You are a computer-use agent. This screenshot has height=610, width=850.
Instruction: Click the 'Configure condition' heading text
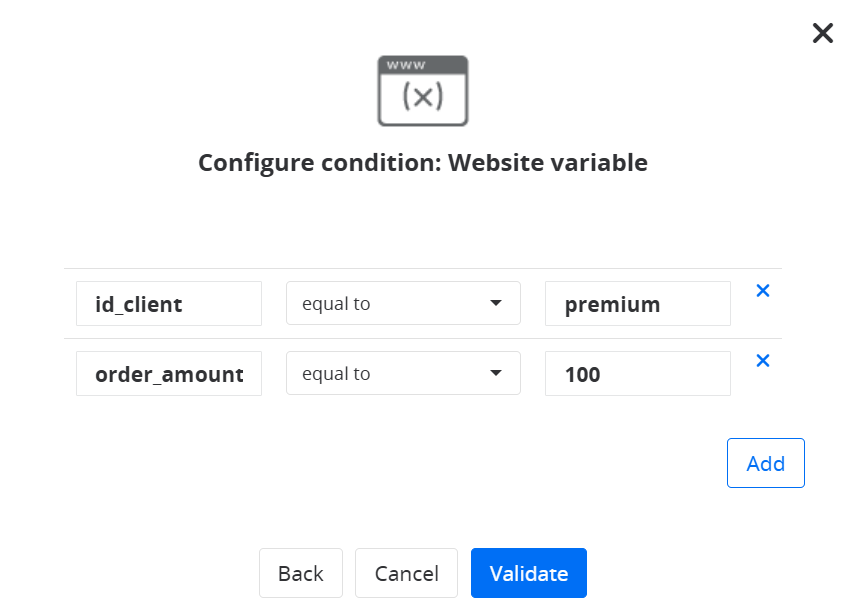click(x=319, y=163)
